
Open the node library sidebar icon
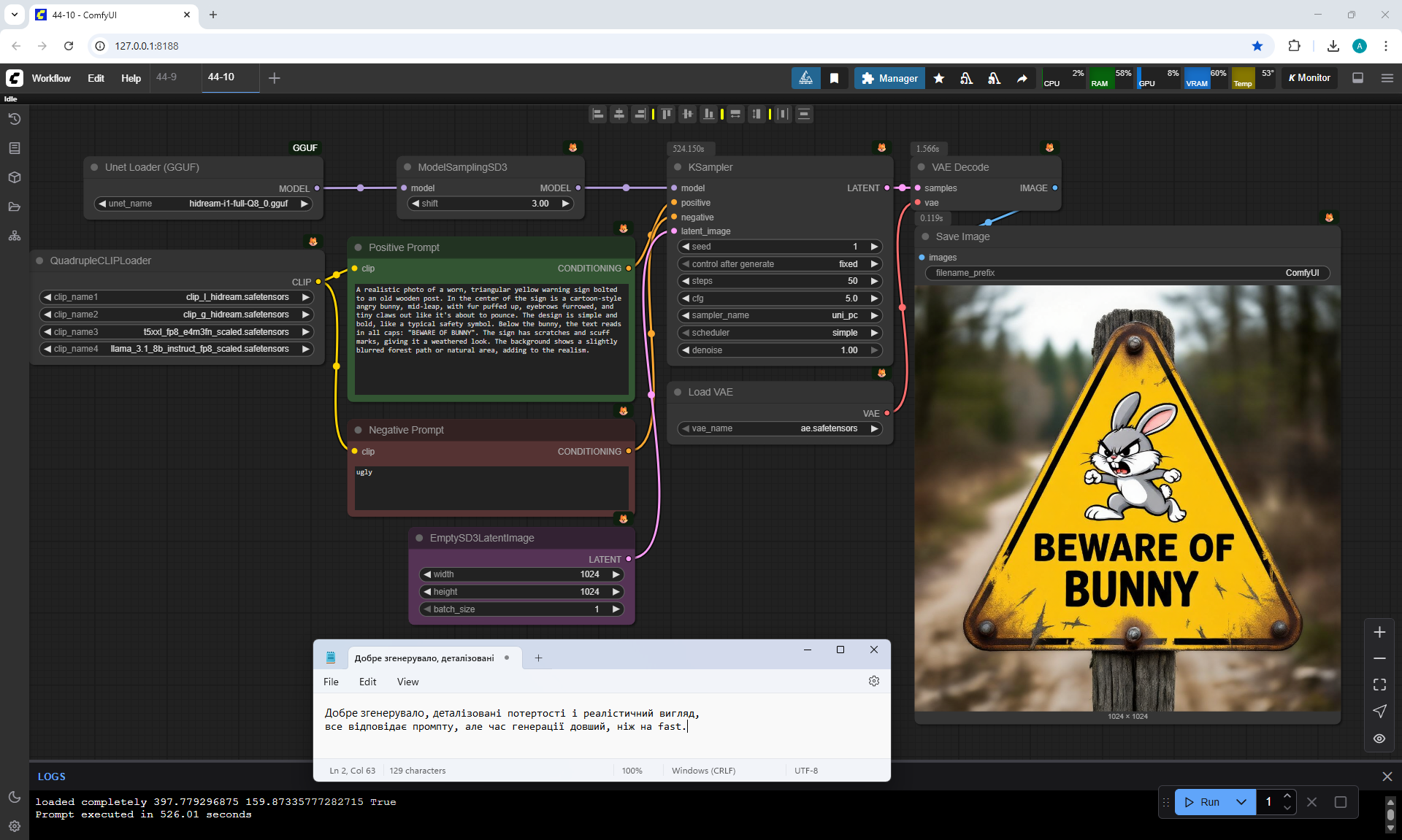coord(14,148)
